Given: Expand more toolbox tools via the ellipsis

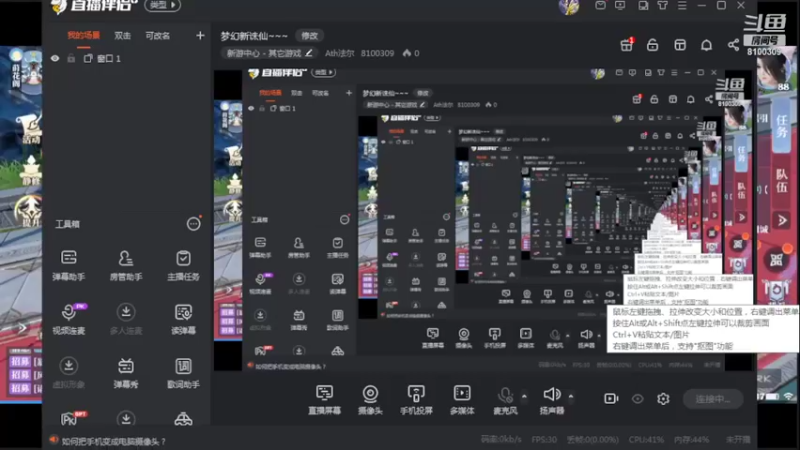Looking at the screenshot, I should tap(193, 223).
